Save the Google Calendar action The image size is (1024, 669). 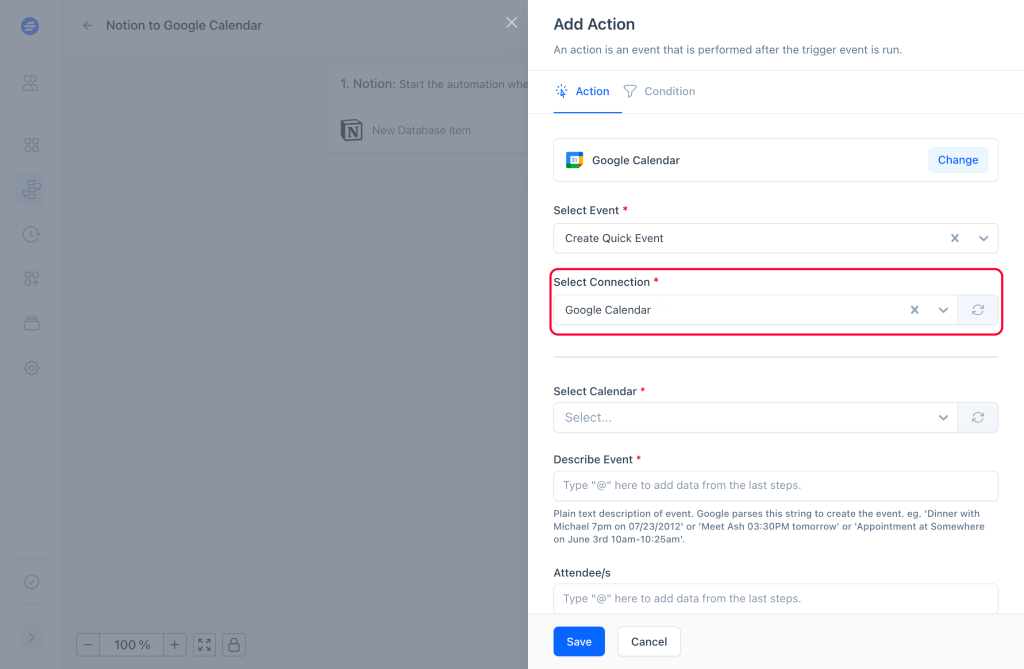(578, 641)
